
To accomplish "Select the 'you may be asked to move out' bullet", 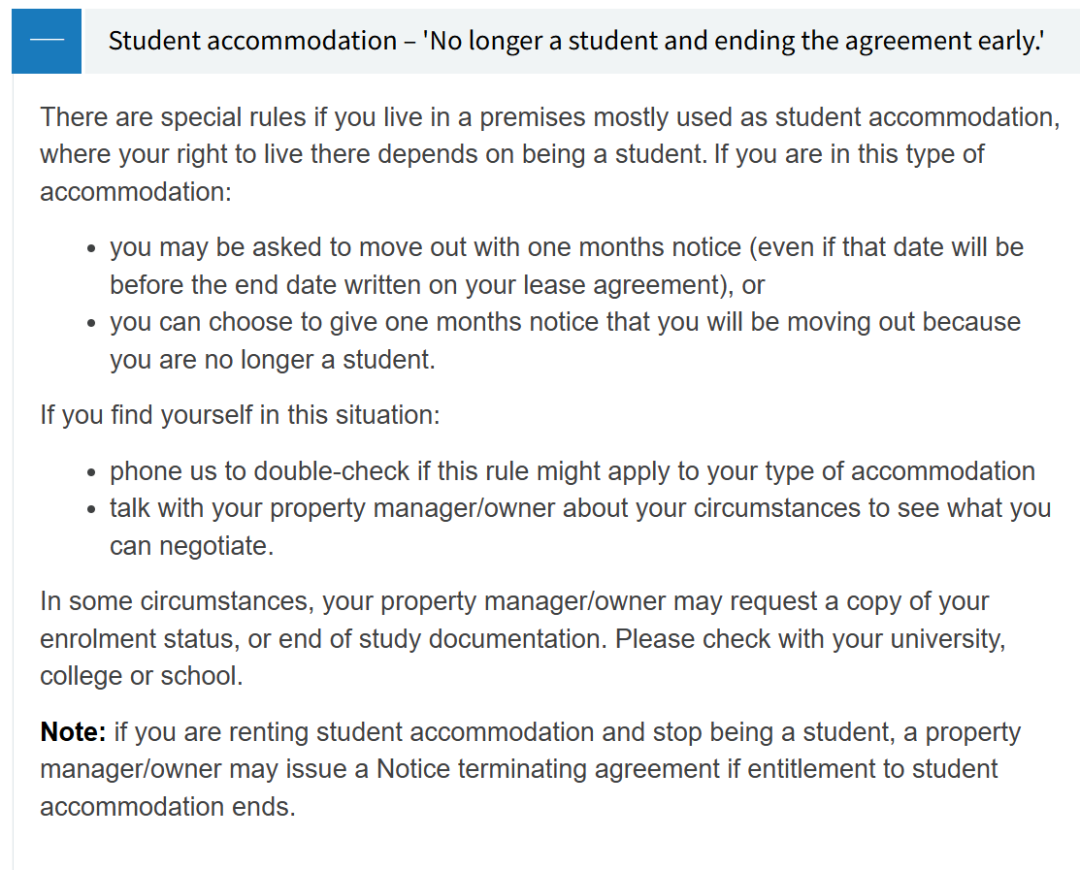I will [x=566, y=265].
